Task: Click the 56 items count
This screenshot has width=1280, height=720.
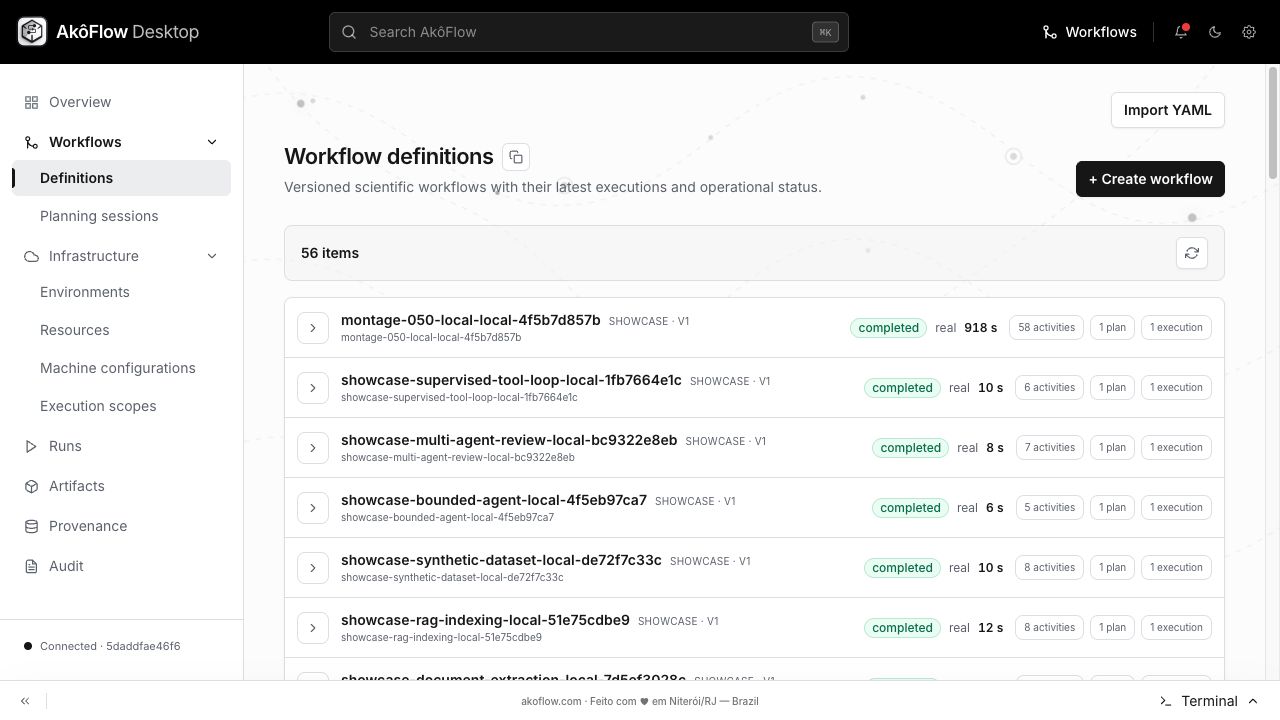Action: click(330, 253)
